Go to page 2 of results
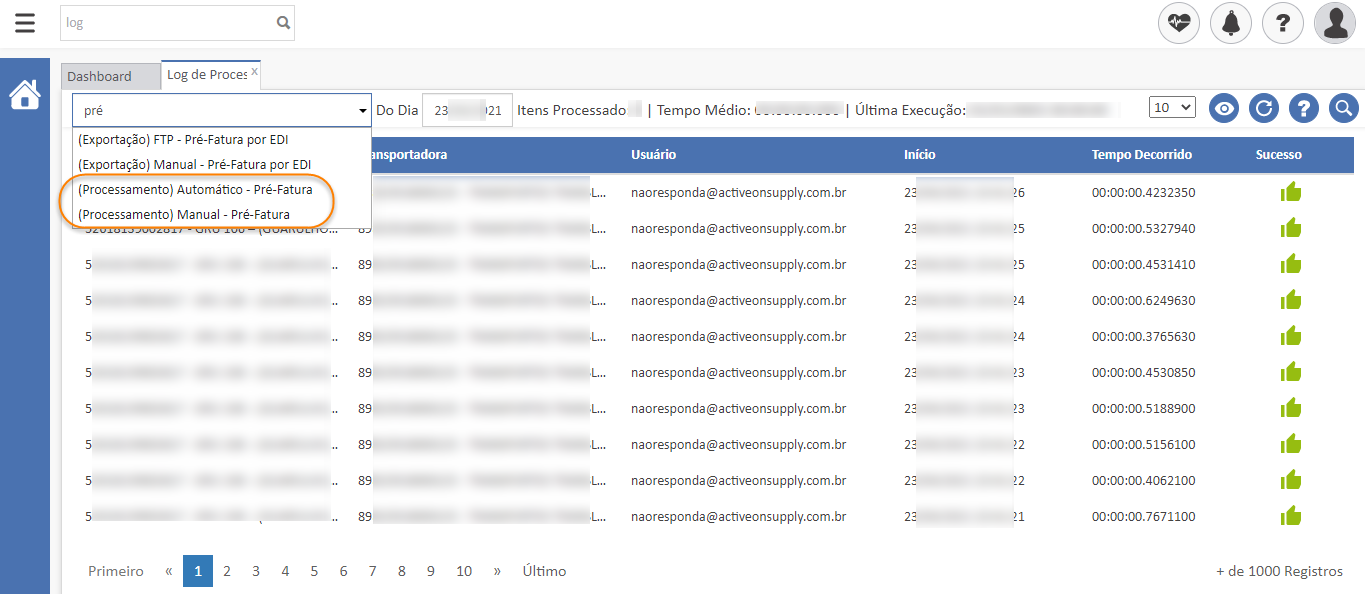Viewport: 1365px width, 594px height. 227,571
